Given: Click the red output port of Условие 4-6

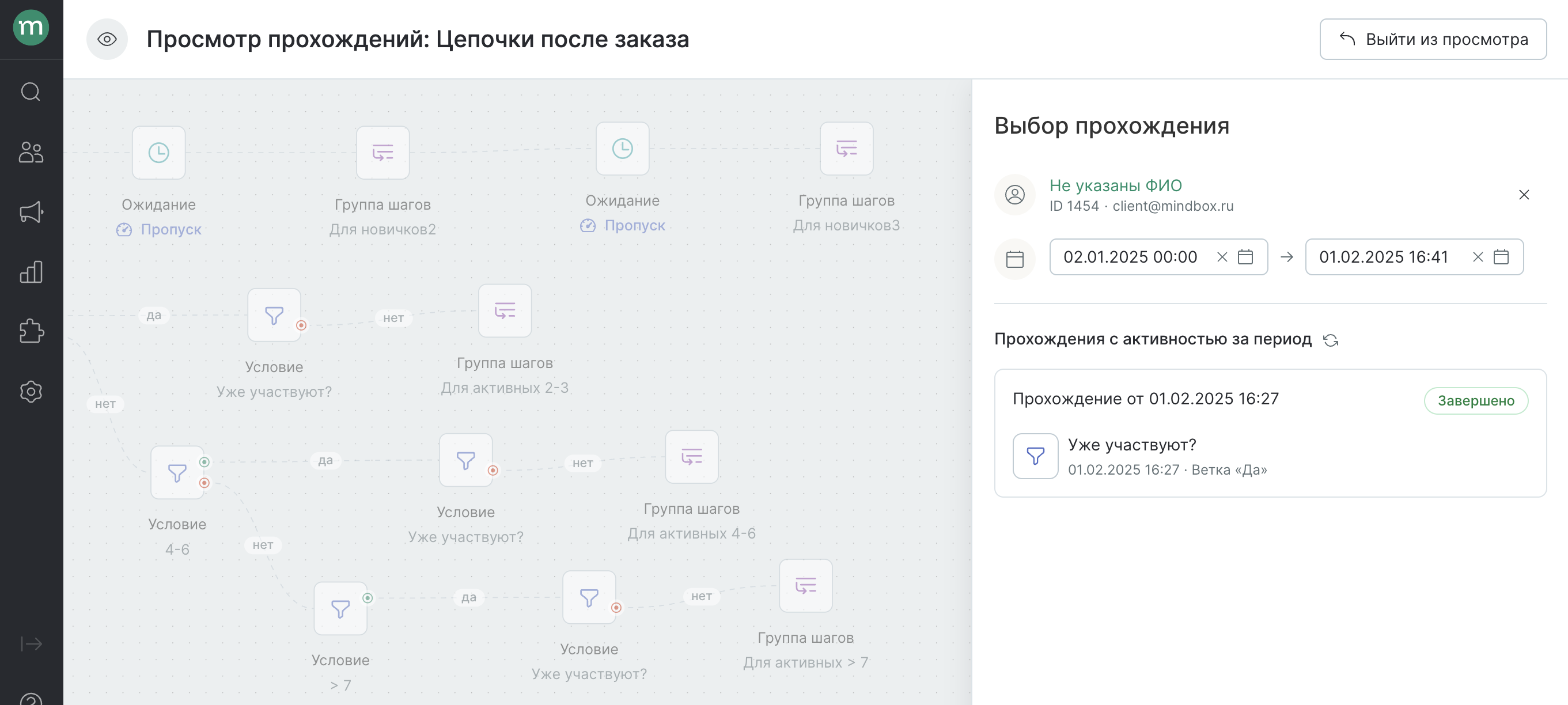Looking at the screenshot, I should click(x=204, y=483).
